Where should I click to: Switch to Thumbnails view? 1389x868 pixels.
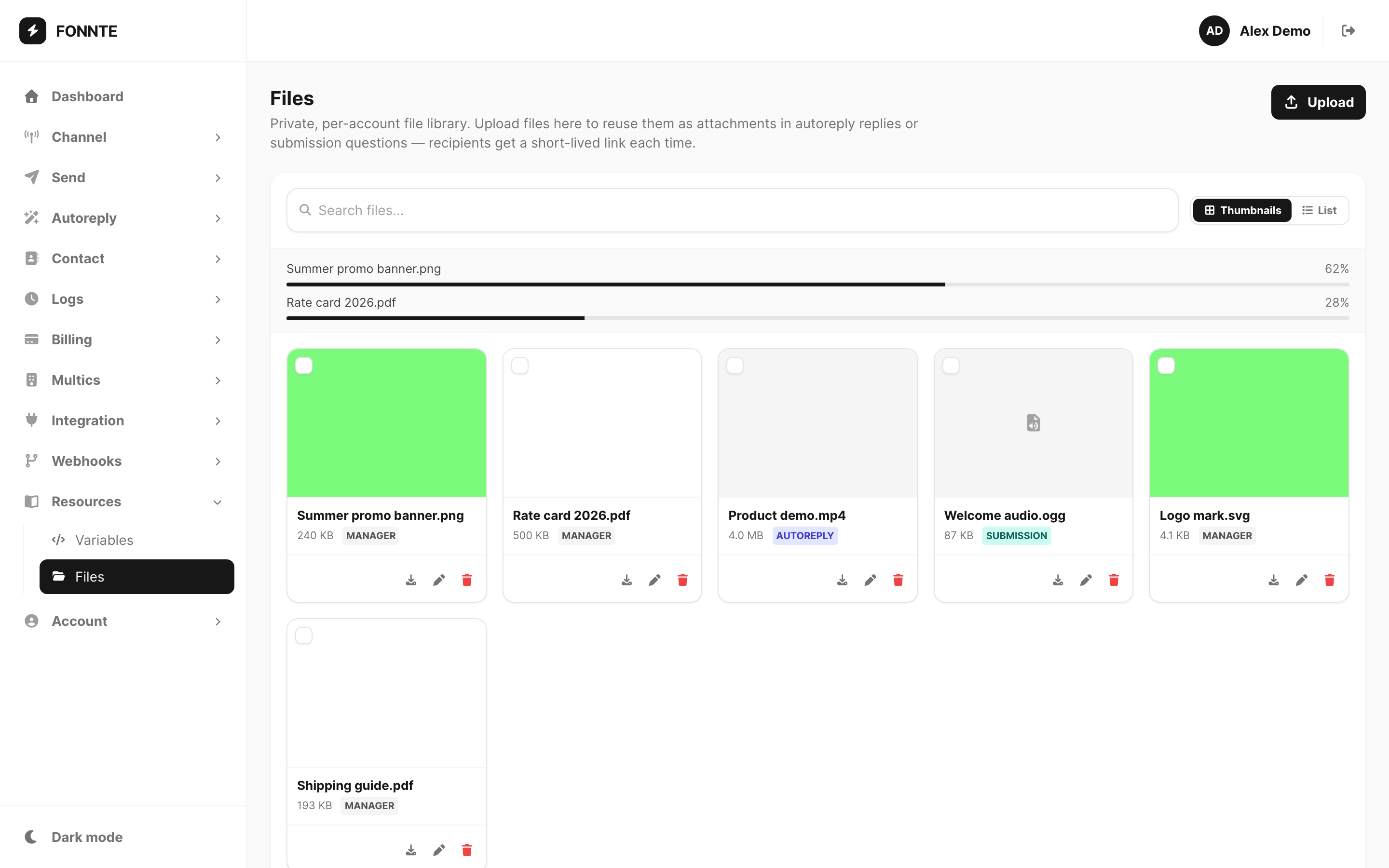[1242, 210]
